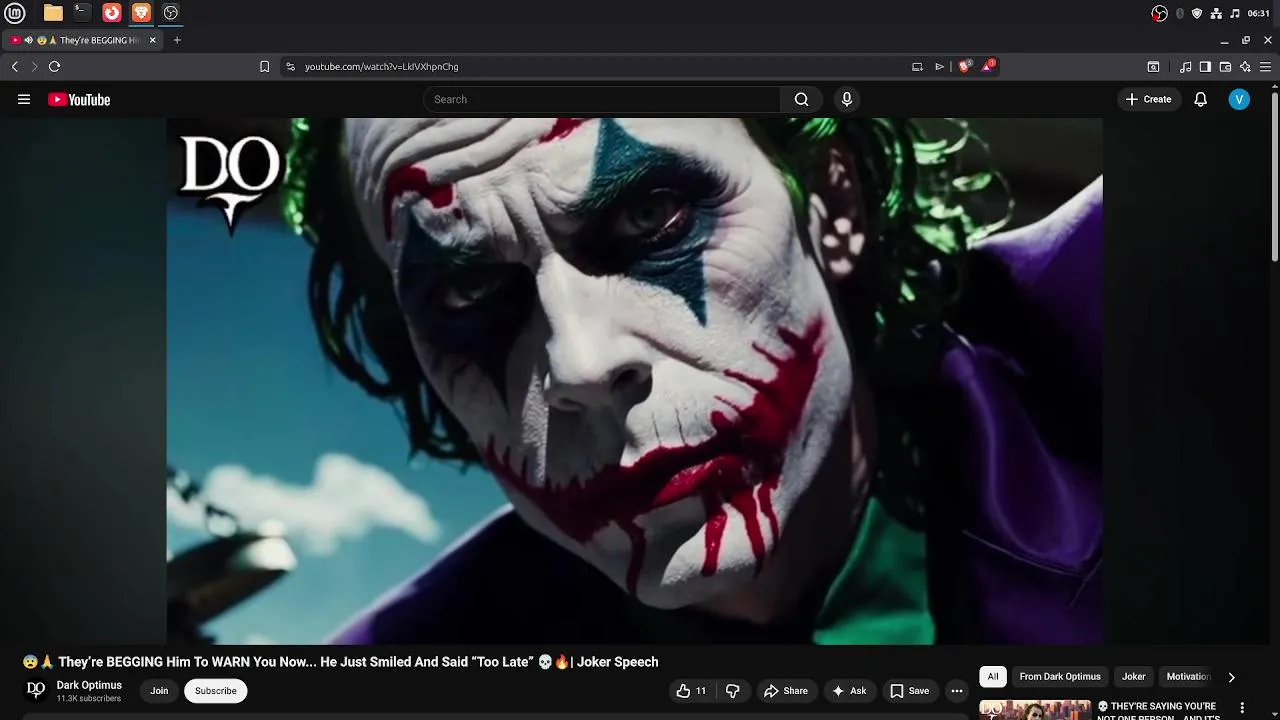Screen dimensions: 1280x720
Task: Click the magnifier search button
Action: pos(801,99)
